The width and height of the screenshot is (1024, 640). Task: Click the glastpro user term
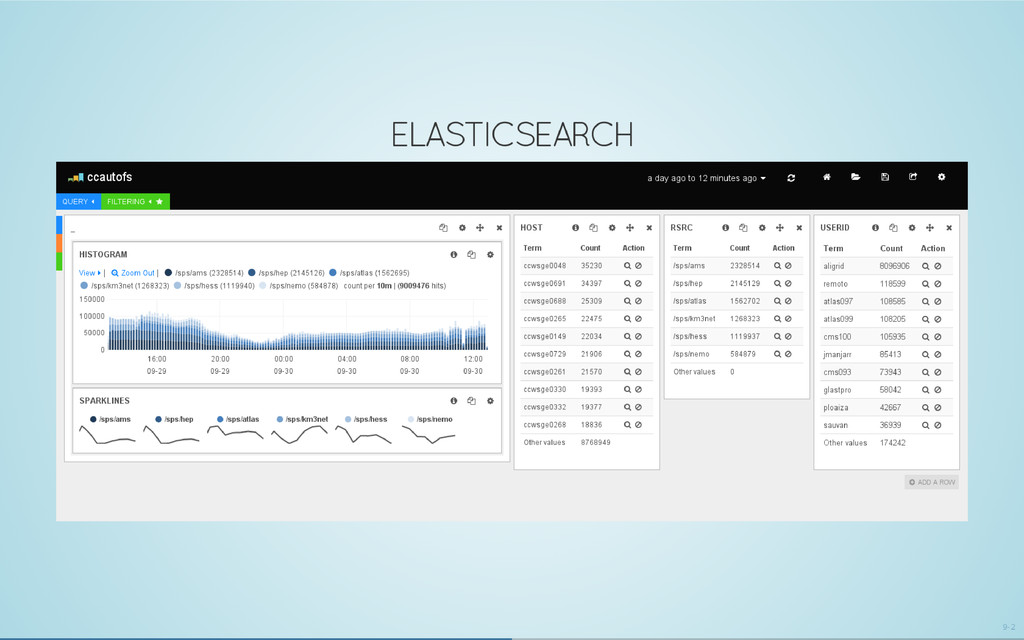pyautogui.click(x=837, y=390)
